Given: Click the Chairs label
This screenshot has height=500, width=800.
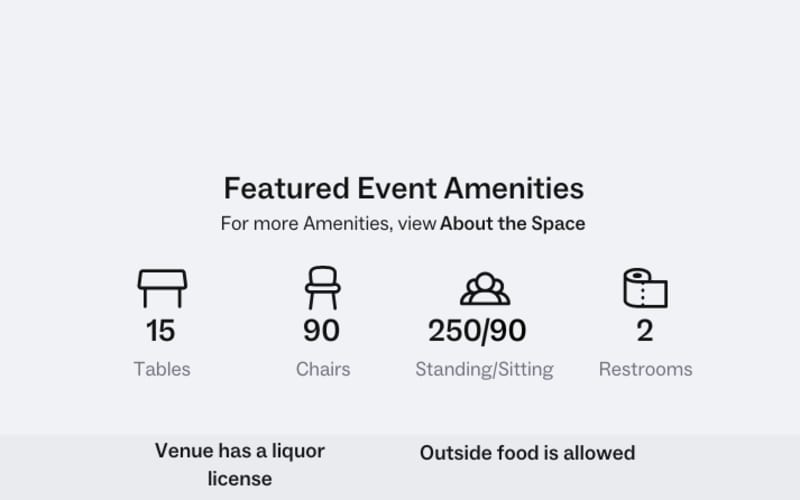Looking at the screenshot, I should point(323,369).
